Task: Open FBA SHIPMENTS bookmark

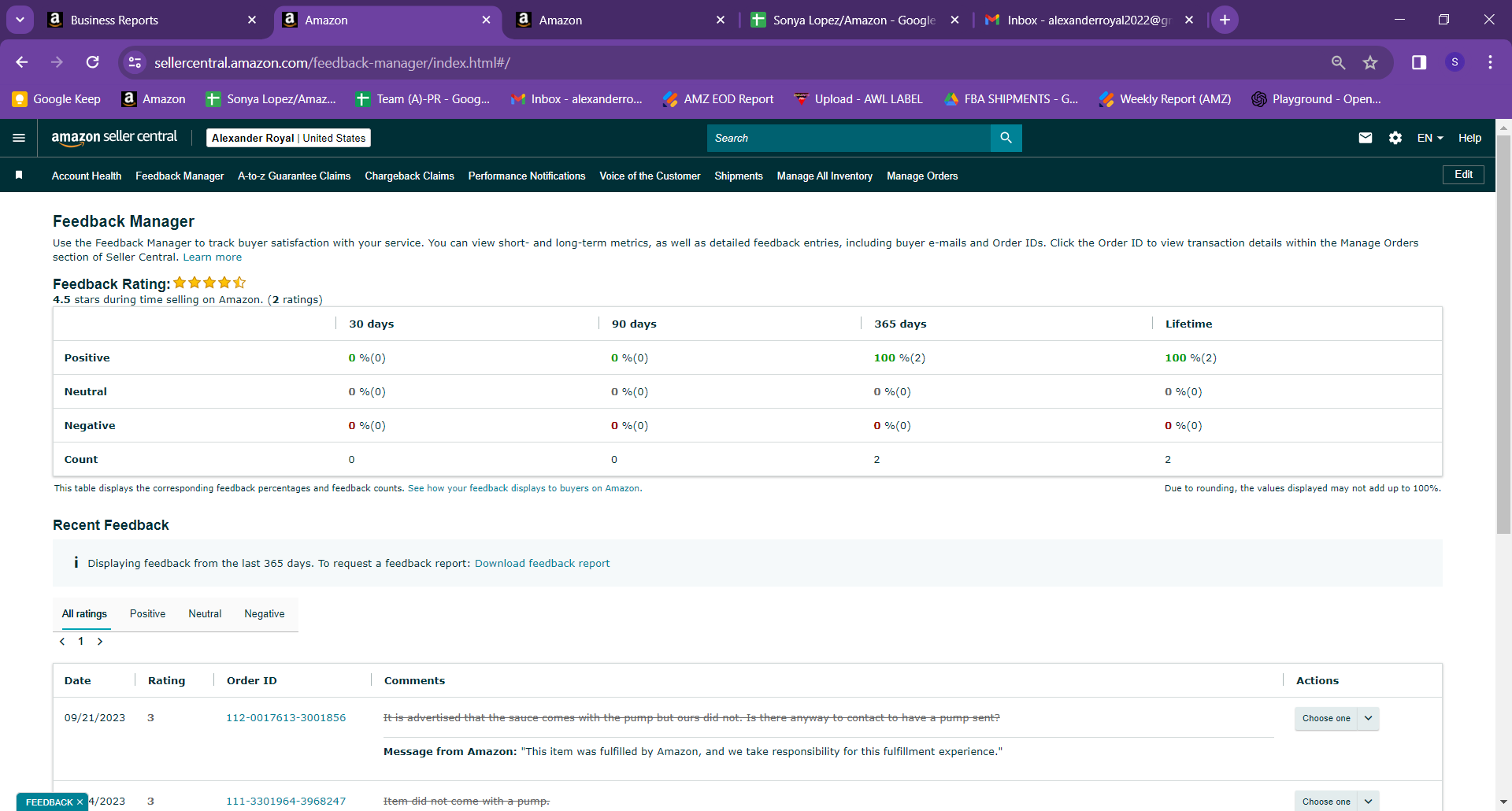Action: tap(1011, 99)
